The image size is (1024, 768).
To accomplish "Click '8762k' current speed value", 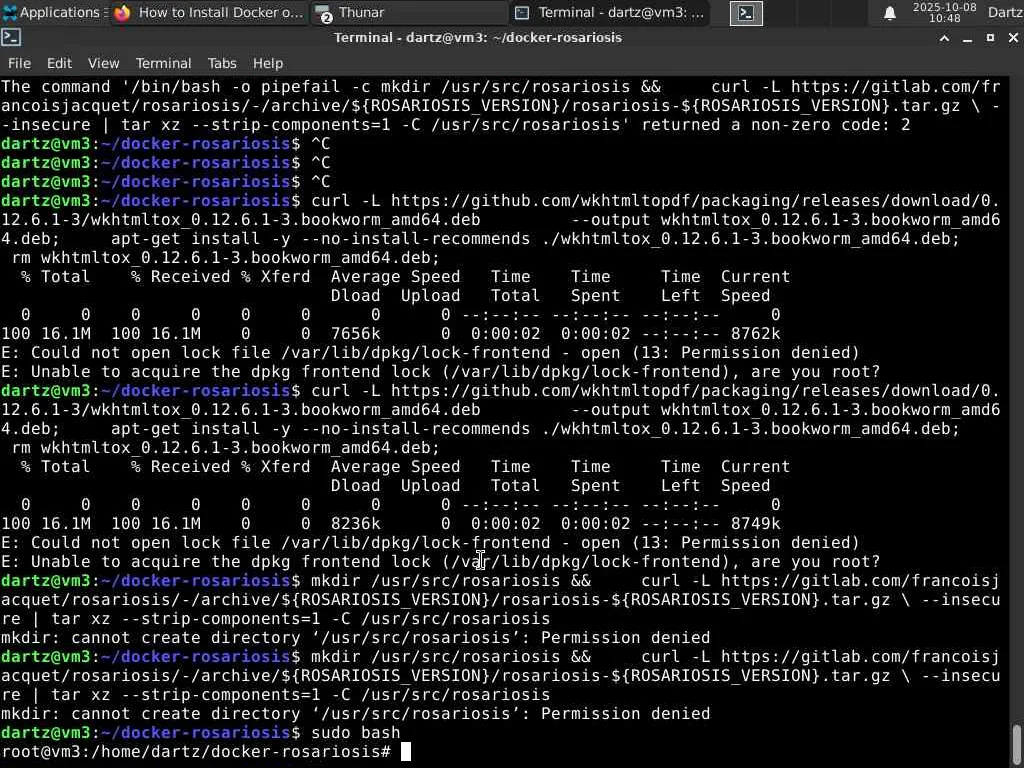I will point(755,334).
